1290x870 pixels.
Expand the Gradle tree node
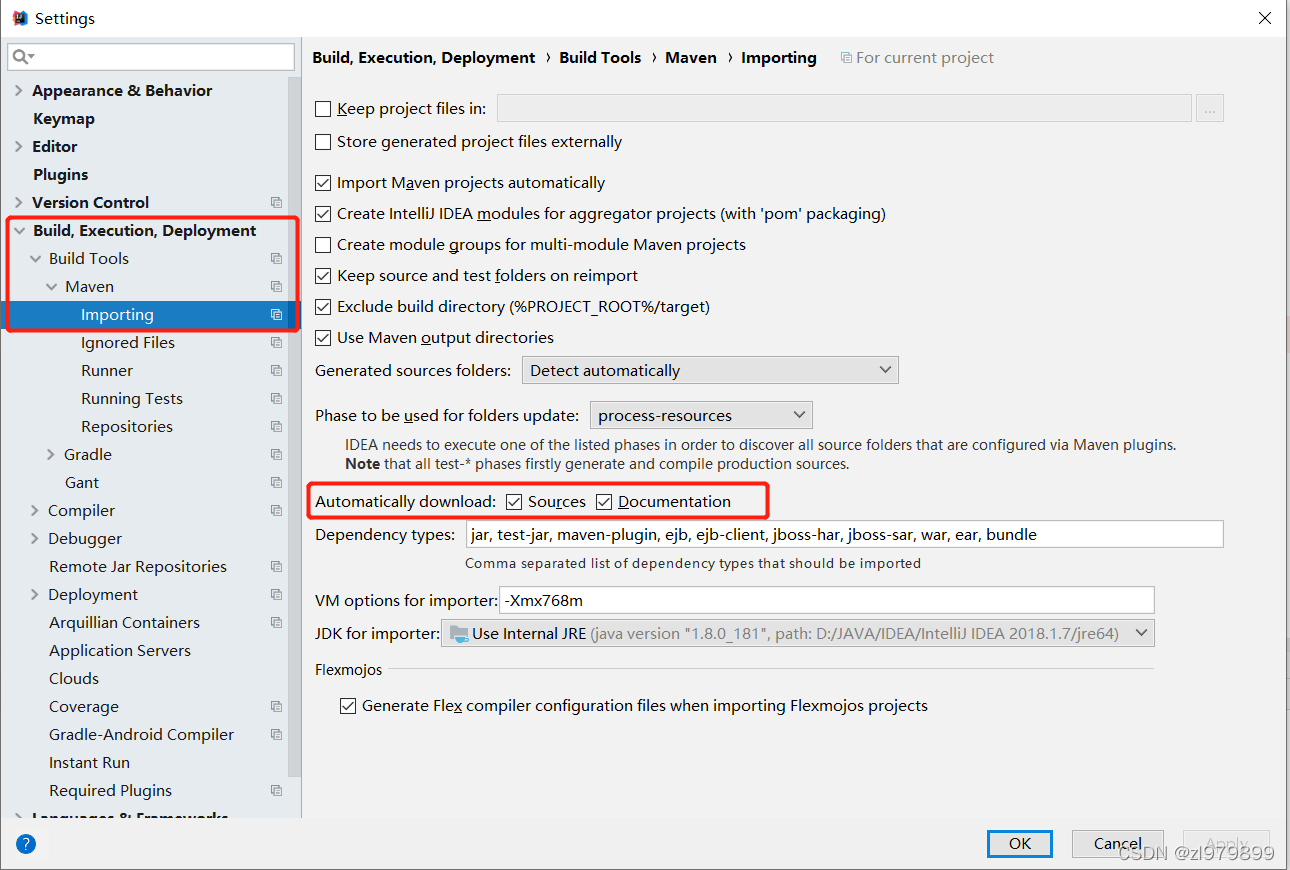click(51, 455)
